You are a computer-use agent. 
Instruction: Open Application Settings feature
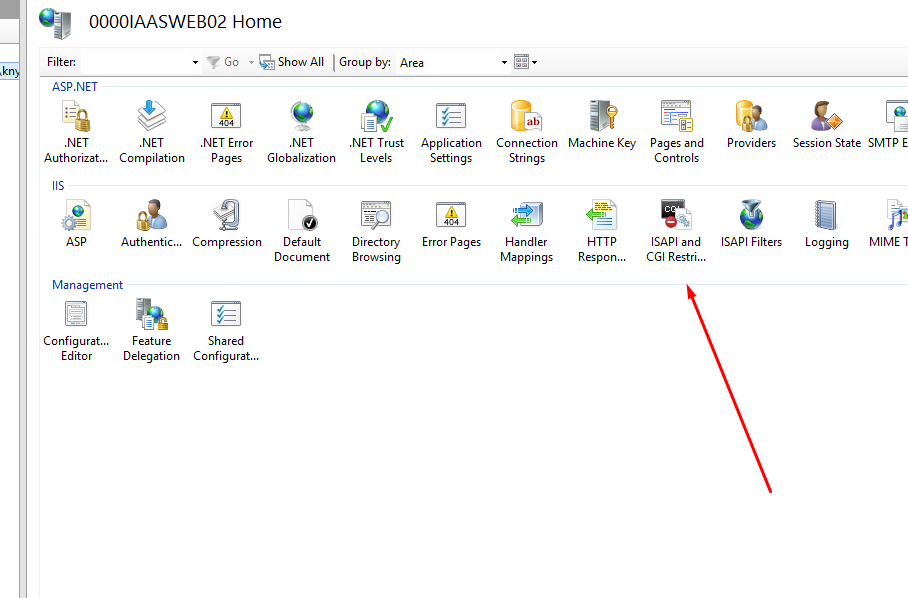coord(451,132)
